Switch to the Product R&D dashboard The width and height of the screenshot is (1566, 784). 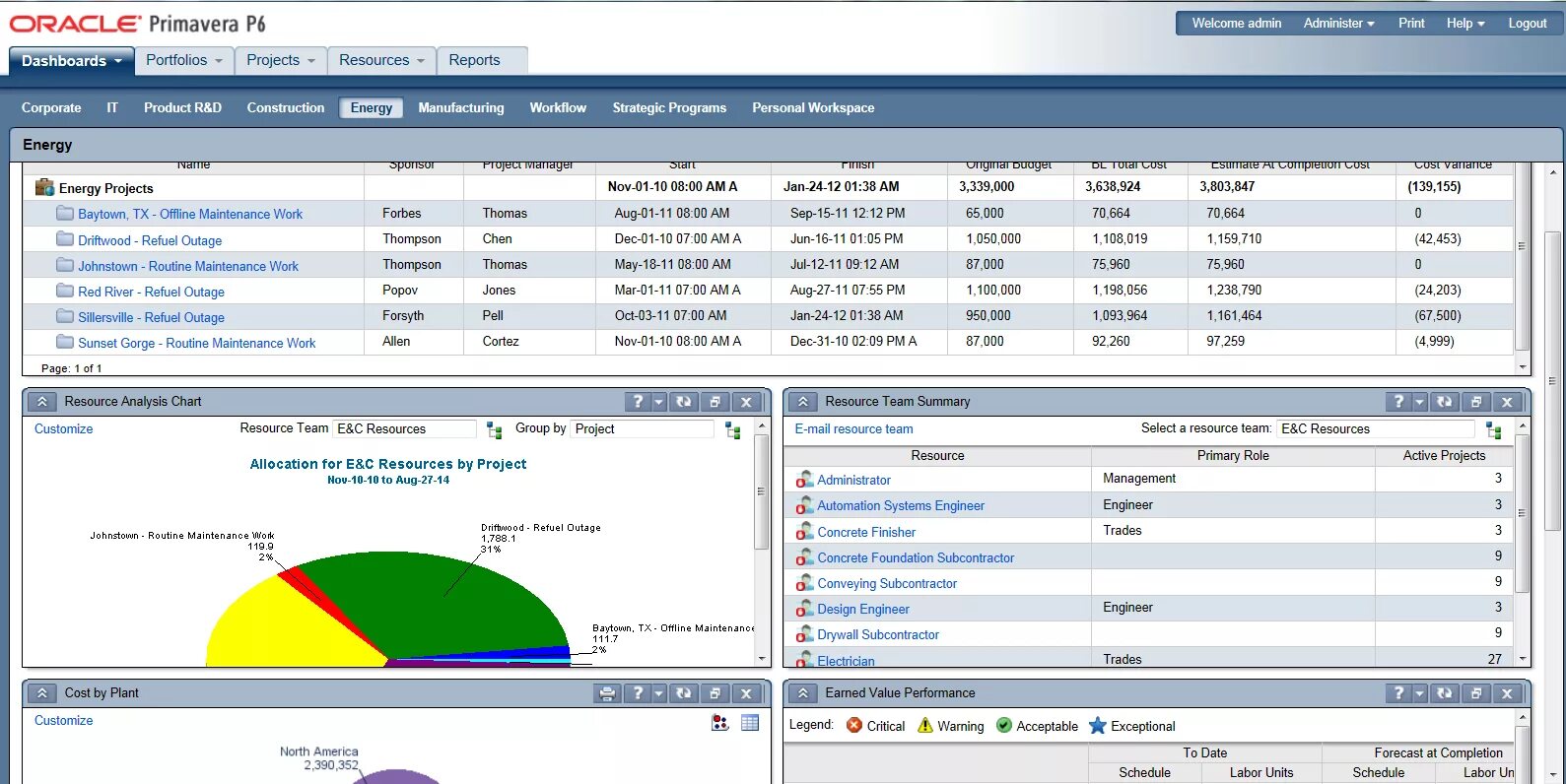click(x=182, y=108)
